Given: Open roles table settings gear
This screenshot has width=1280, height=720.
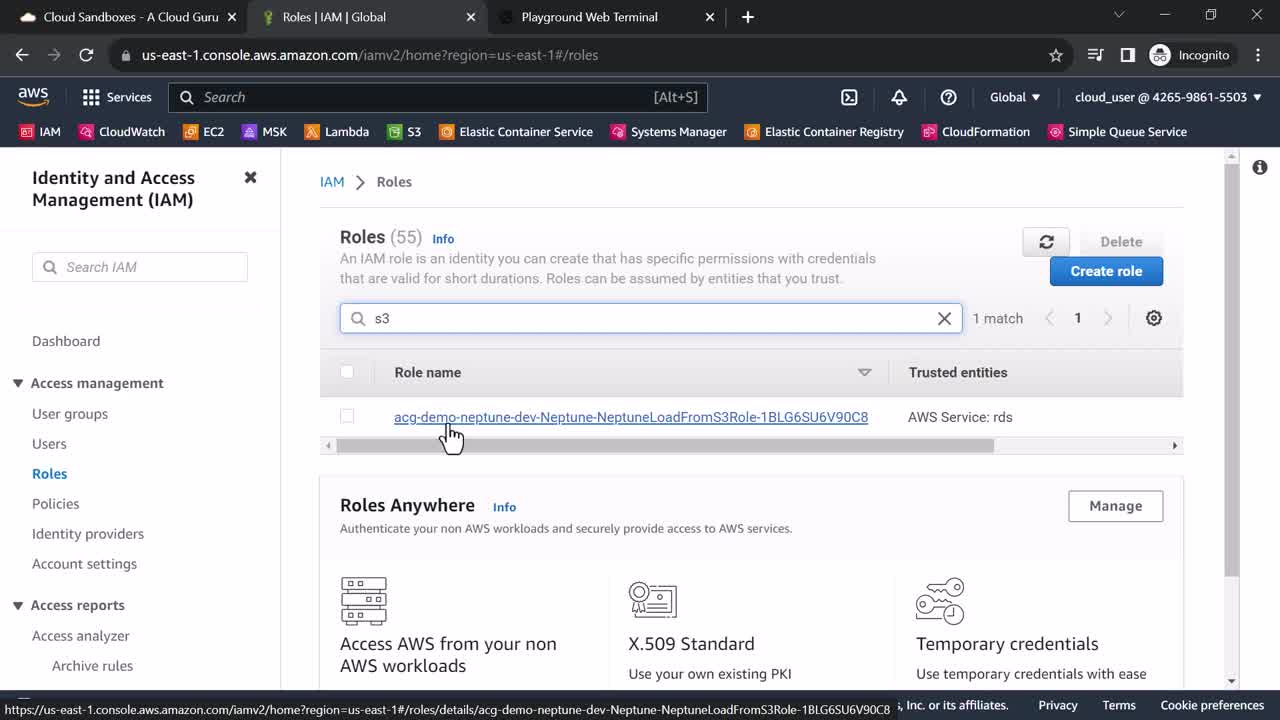Looking at the screenshot, I should coord(1153,318).
